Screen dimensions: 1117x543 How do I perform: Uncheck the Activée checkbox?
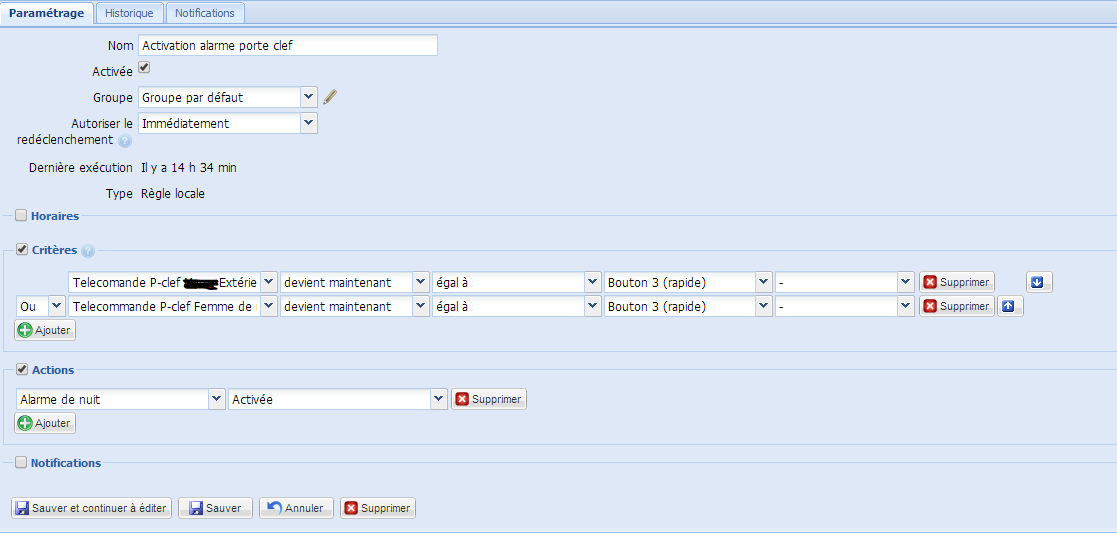(144, 68)
